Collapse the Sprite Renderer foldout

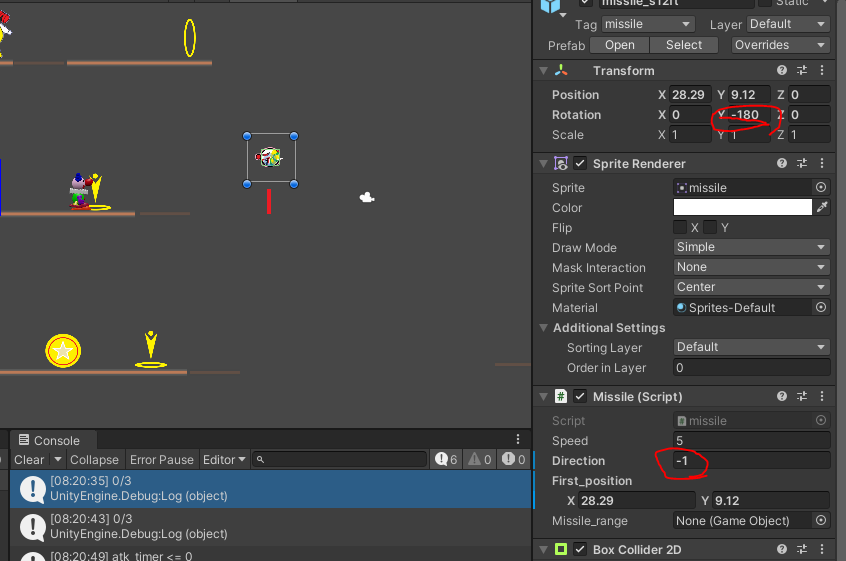pyautogui.click(x=544, y=164)
